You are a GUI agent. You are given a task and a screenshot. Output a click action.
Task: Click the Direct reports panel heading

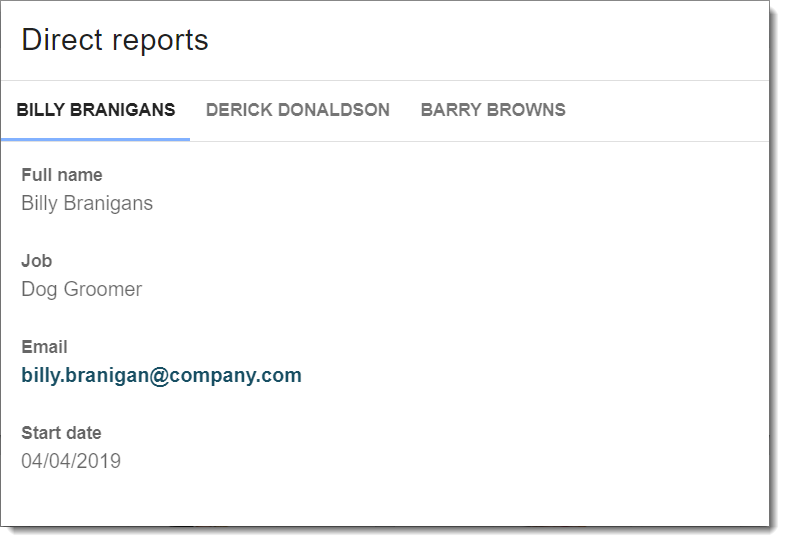[115, 40]
